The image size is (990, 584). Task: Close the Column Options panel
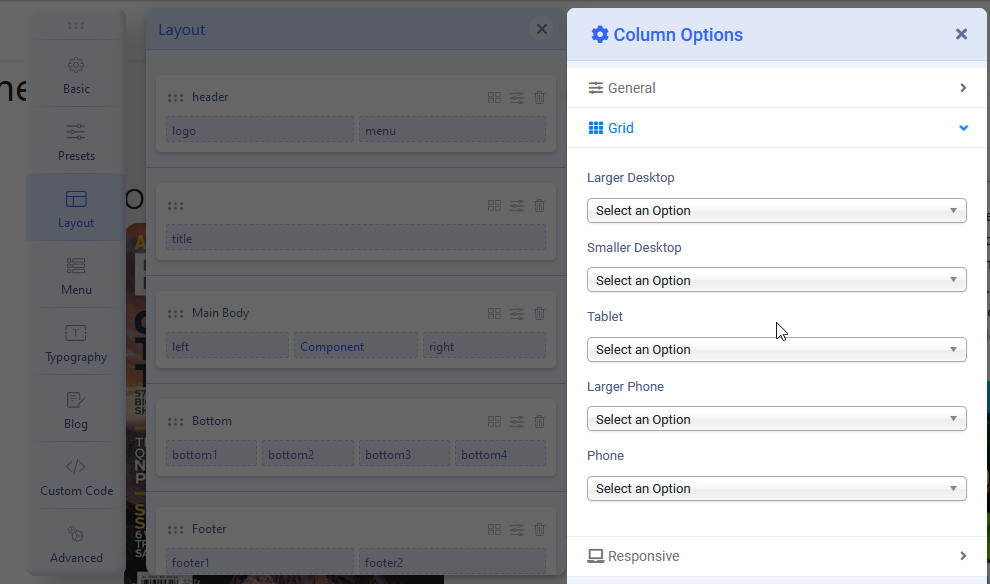tap(961, 34)
